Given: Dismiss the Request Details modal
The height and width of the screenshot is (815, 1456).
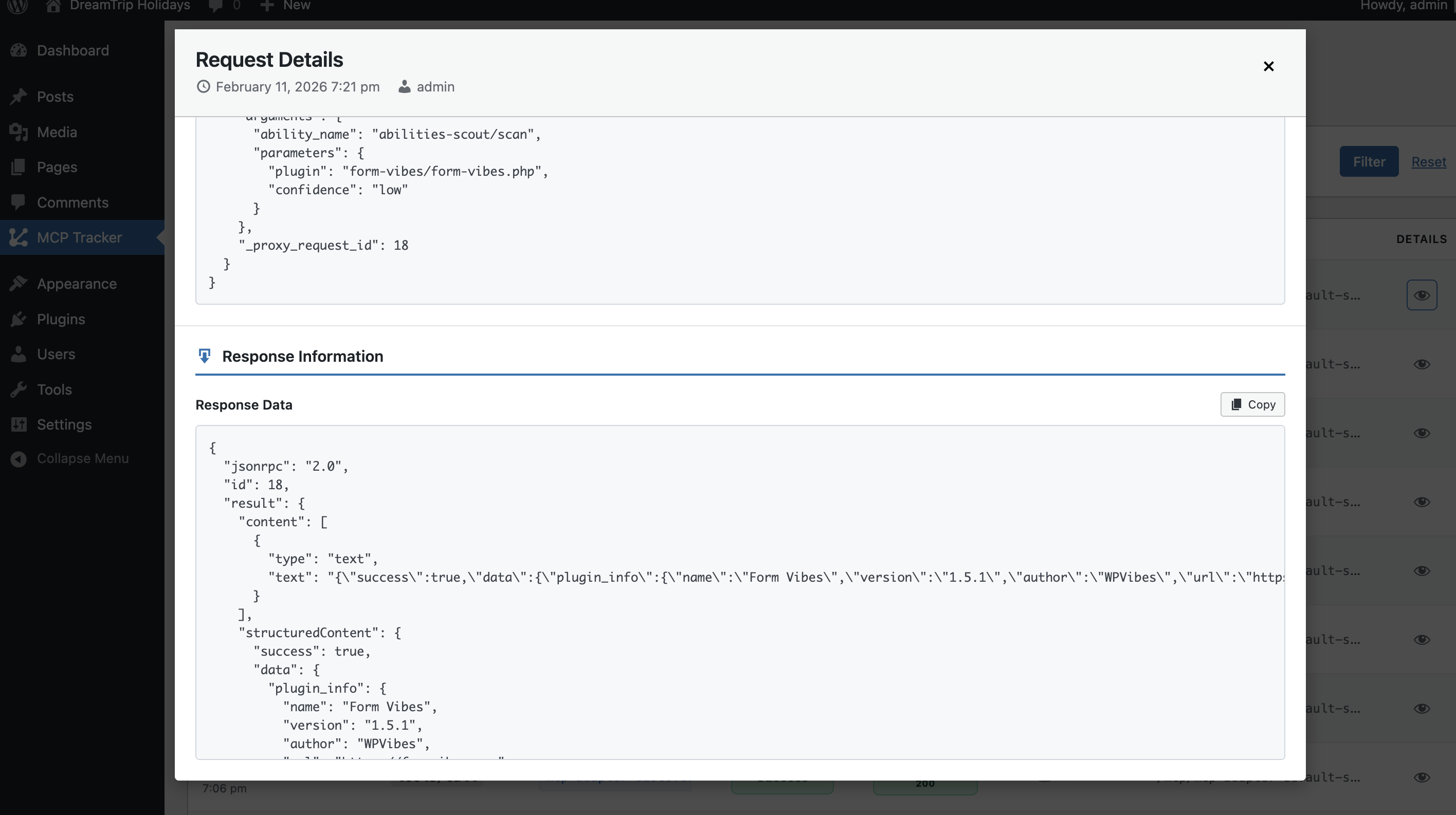Looking at the screenshot, I should pyautogui.click(x=1268, y=66).
